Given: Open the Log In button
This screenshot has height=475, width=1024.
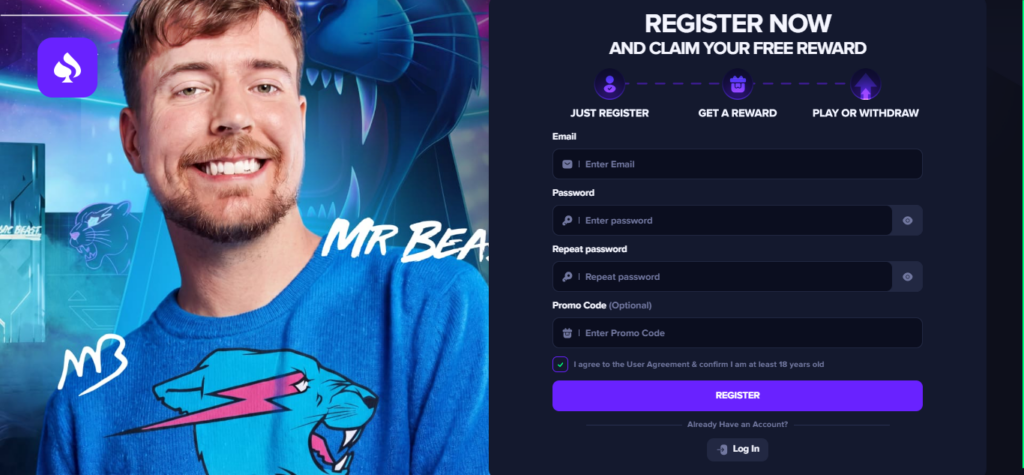Looking at the screenshot, I should pos(737,449).
